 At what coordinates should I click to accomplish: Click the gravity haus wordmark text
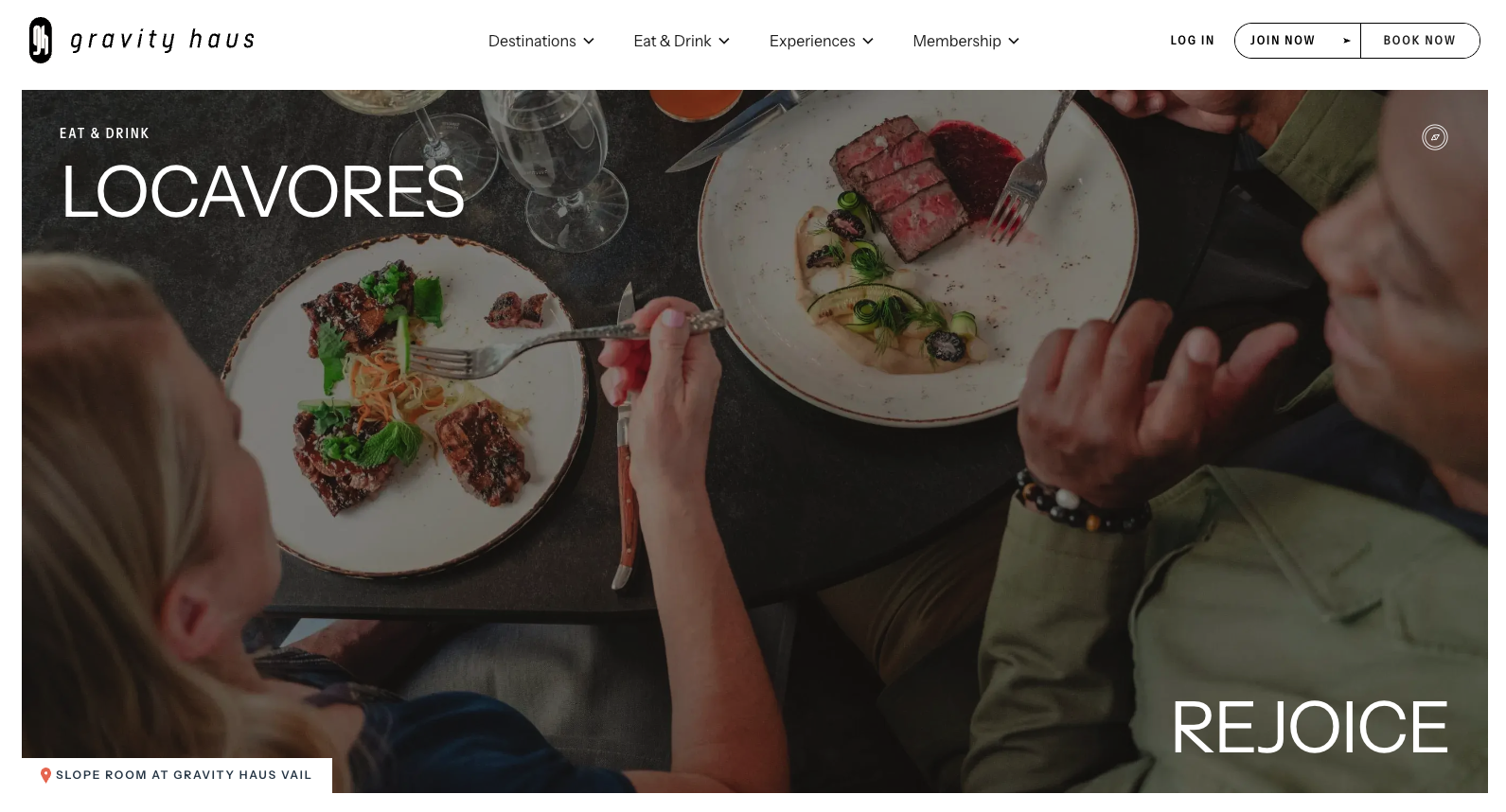point(163,40)
